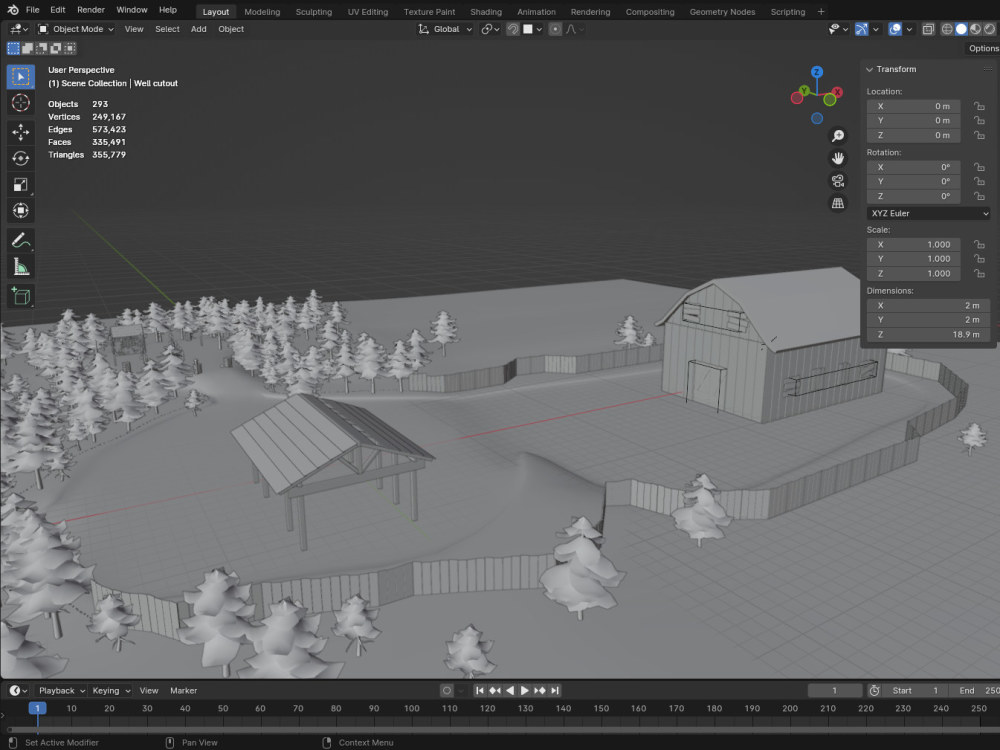The height and width of the screenshot is (750, 1000).
Task: Select the Move tool
Action: point(20,132)
